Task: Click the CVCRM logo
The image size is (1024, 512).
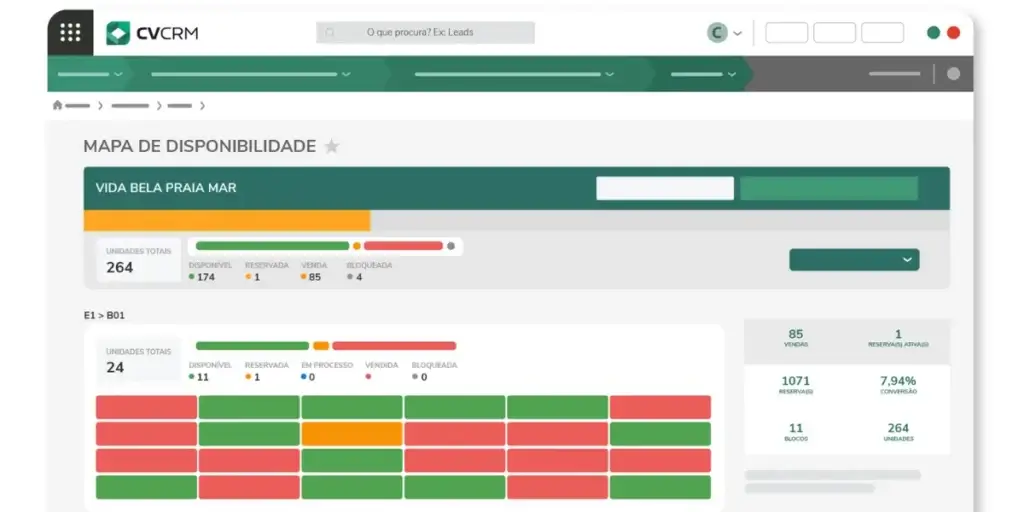Action: [153, 33]
